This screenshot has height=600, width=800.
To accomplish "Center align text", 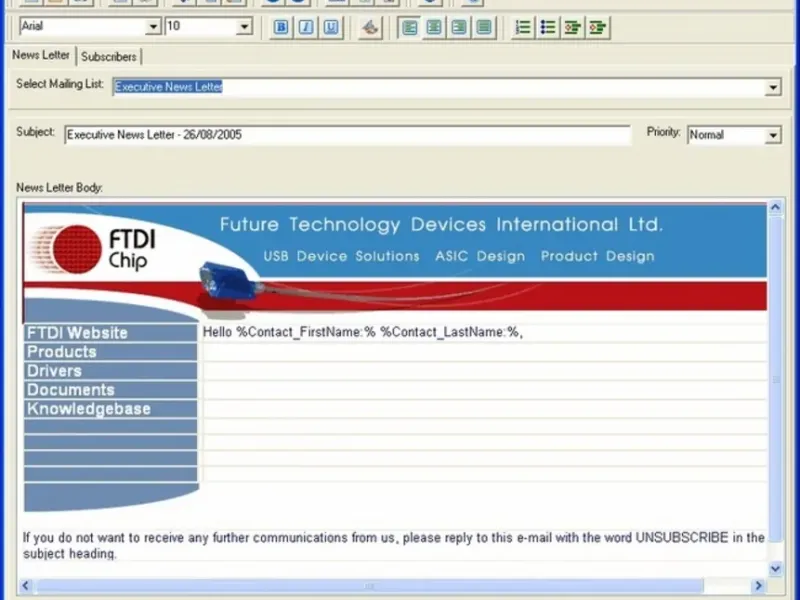I will [x=434, y=27].
